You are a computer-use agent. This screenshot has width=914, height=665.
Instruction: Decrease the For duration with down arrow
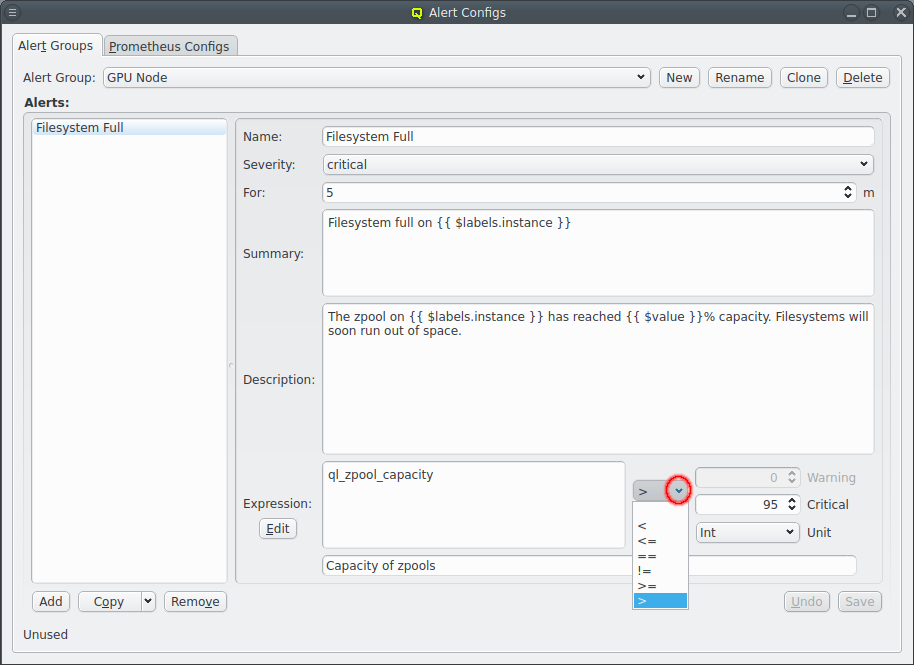848,196
